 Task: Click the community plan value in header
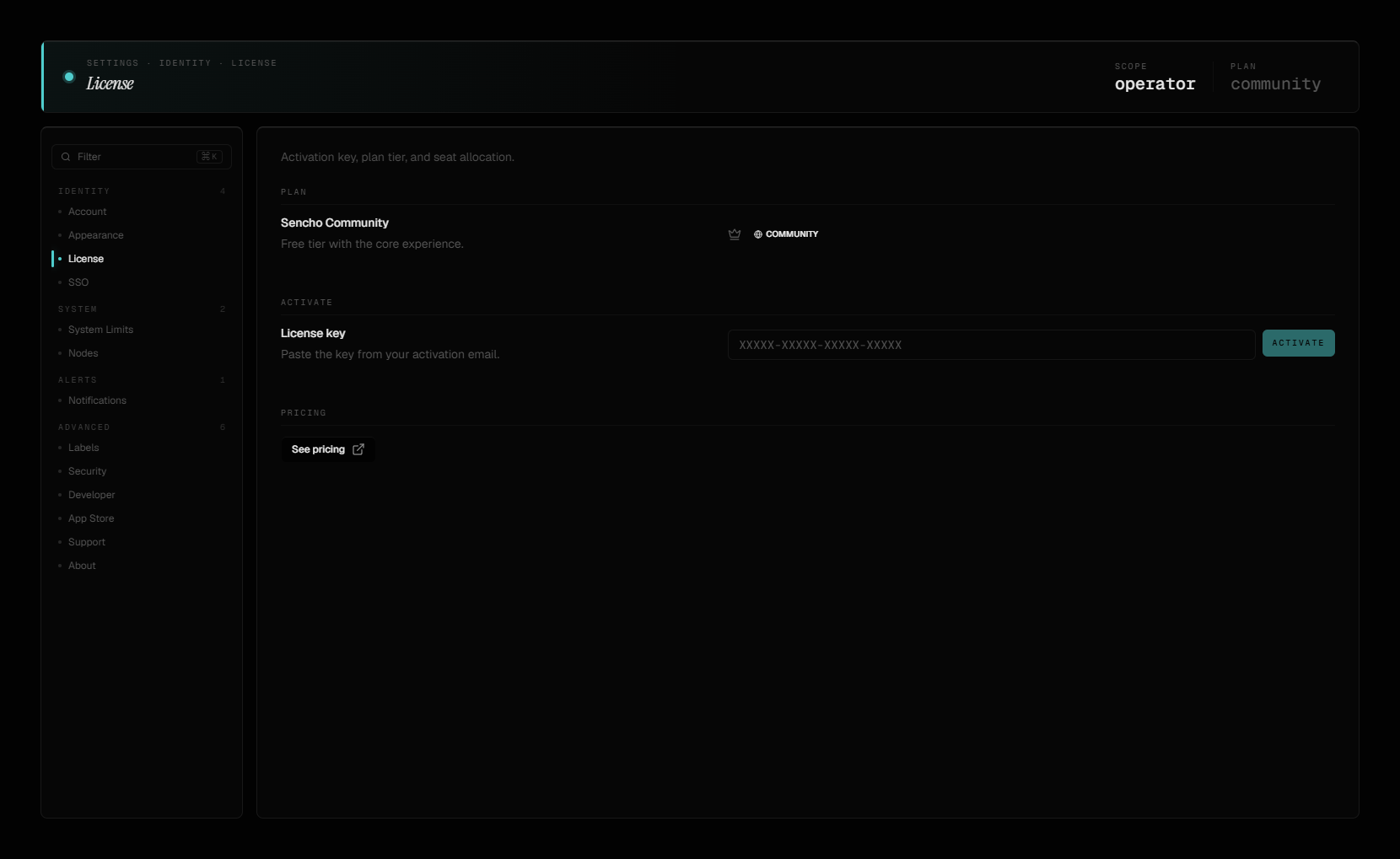coord(1275,84)
